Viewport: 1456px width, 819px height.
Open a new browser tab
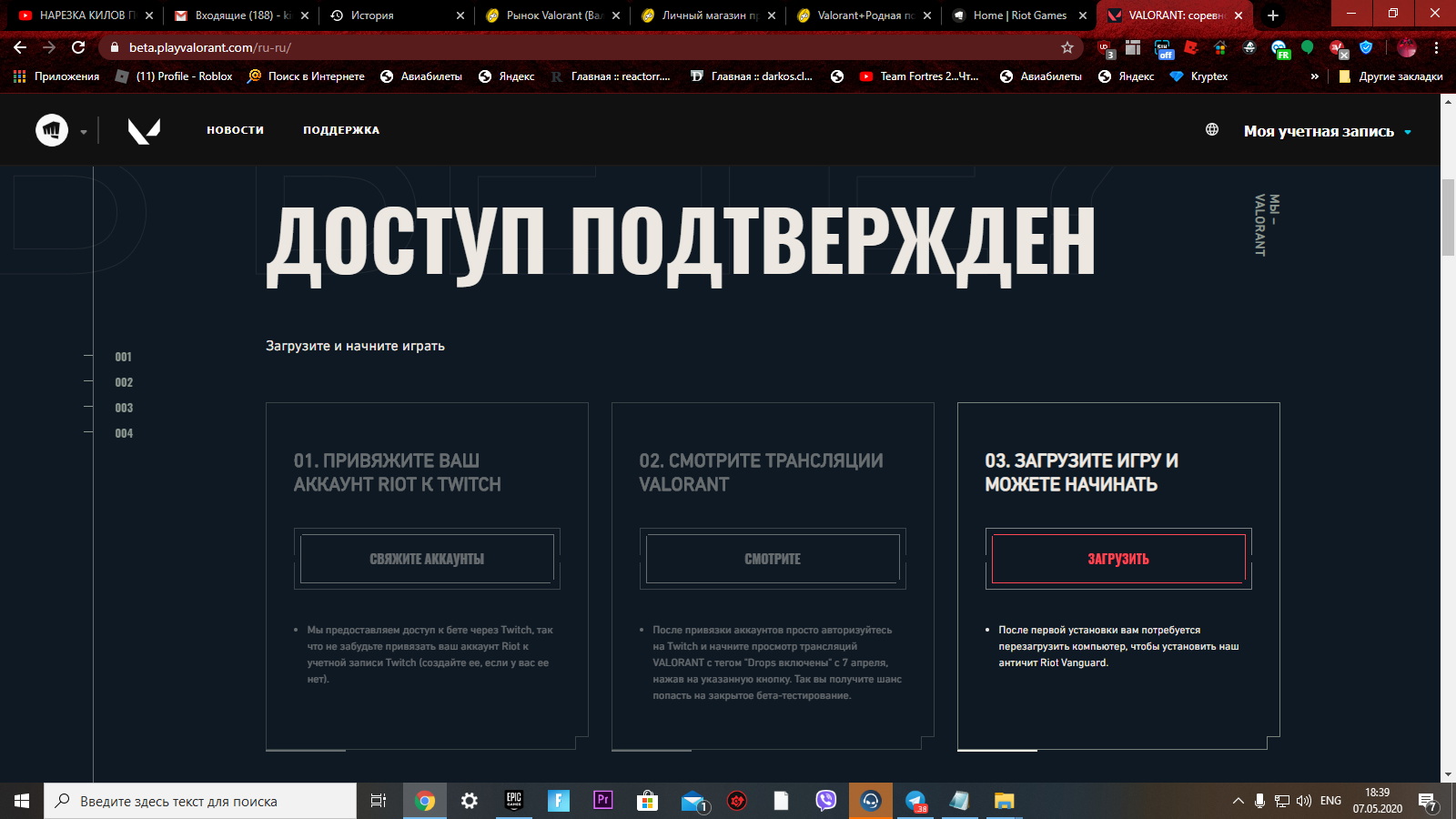tap(1272, 15)
